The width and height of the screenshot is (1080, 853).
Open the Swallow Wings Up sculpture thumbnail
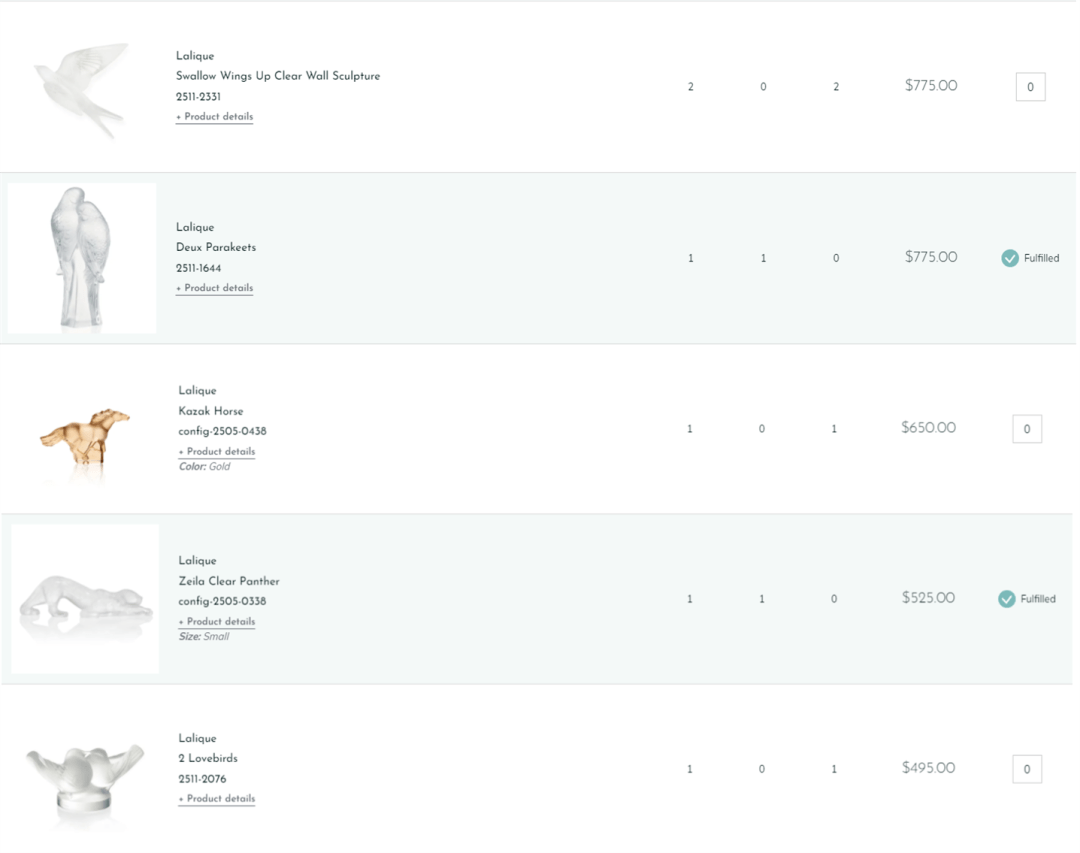pos(82,88)
